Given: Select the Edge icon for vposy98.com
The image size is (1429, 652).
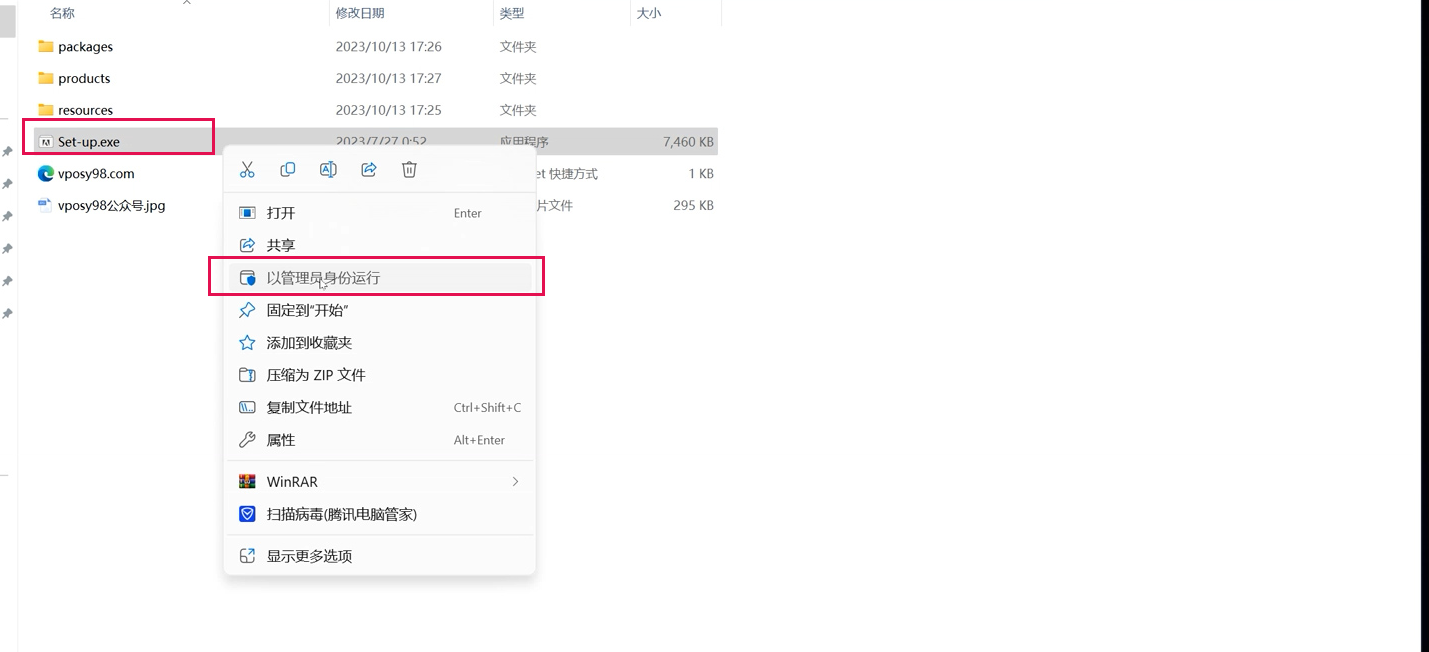Looking at the screenshot, I should pos(45,174).
